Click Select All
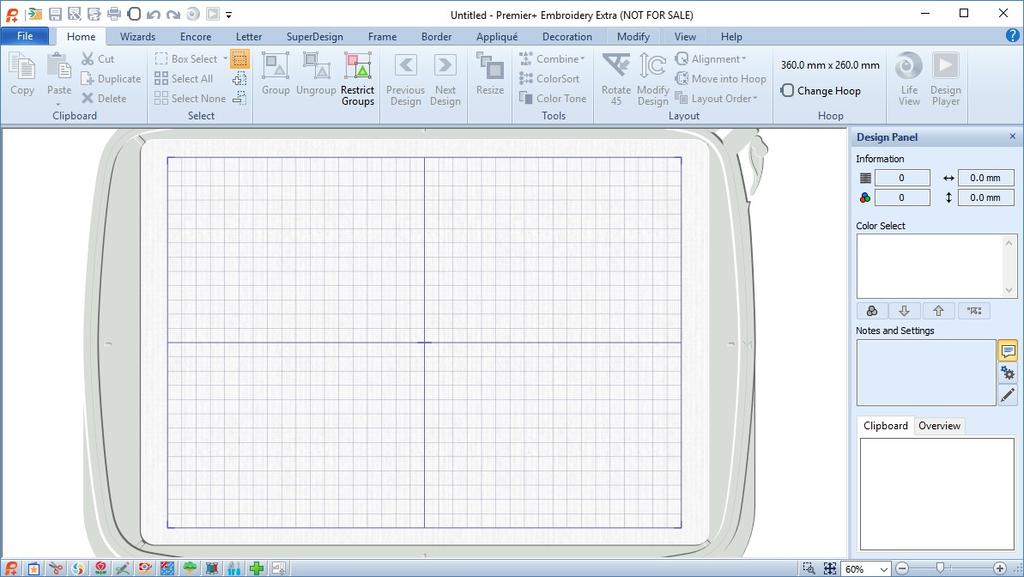 tap(184, 78)
